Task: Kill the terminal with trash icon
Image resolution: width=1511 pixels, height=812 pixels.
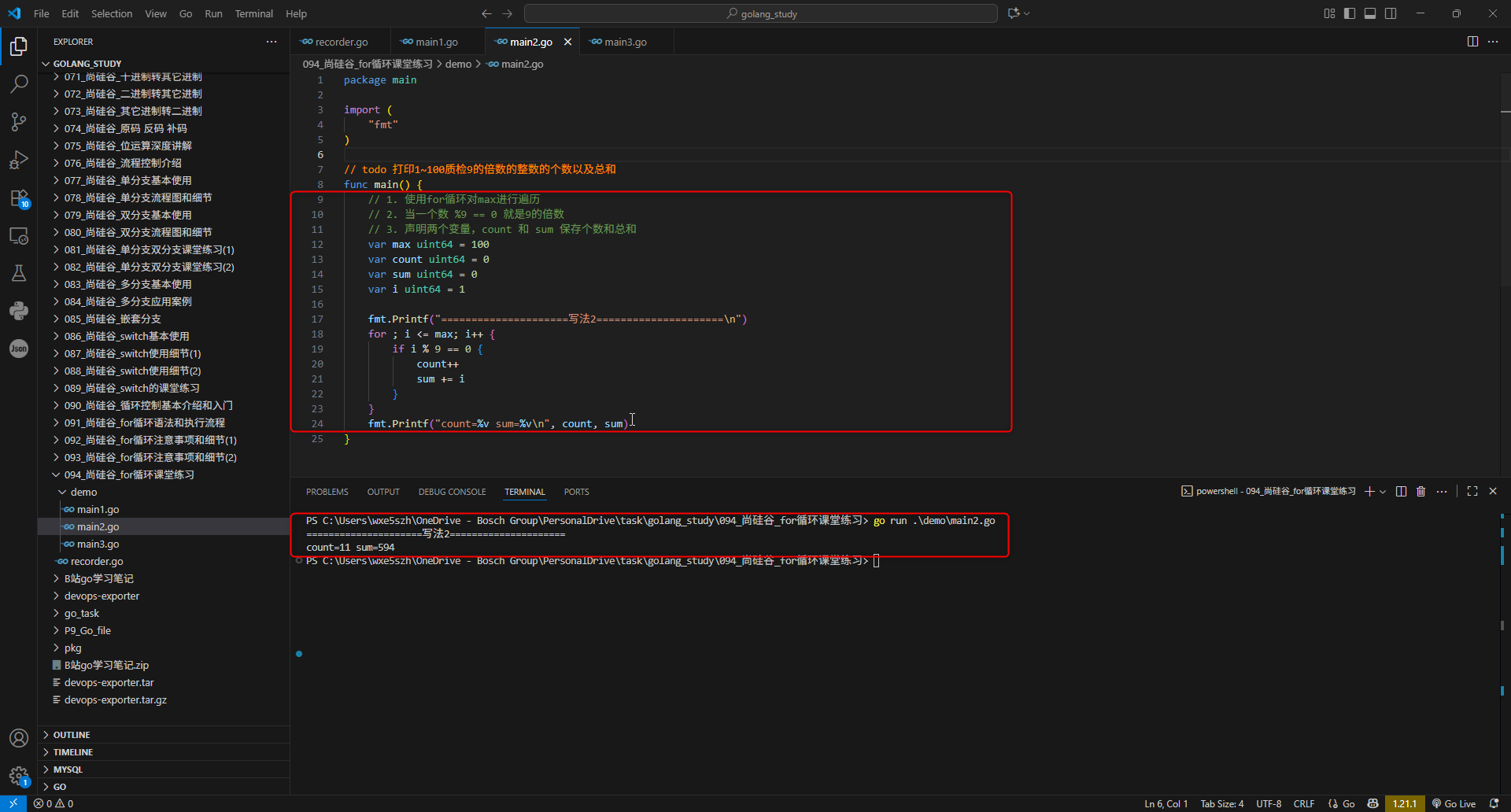Action: (x=1421, y=491)
